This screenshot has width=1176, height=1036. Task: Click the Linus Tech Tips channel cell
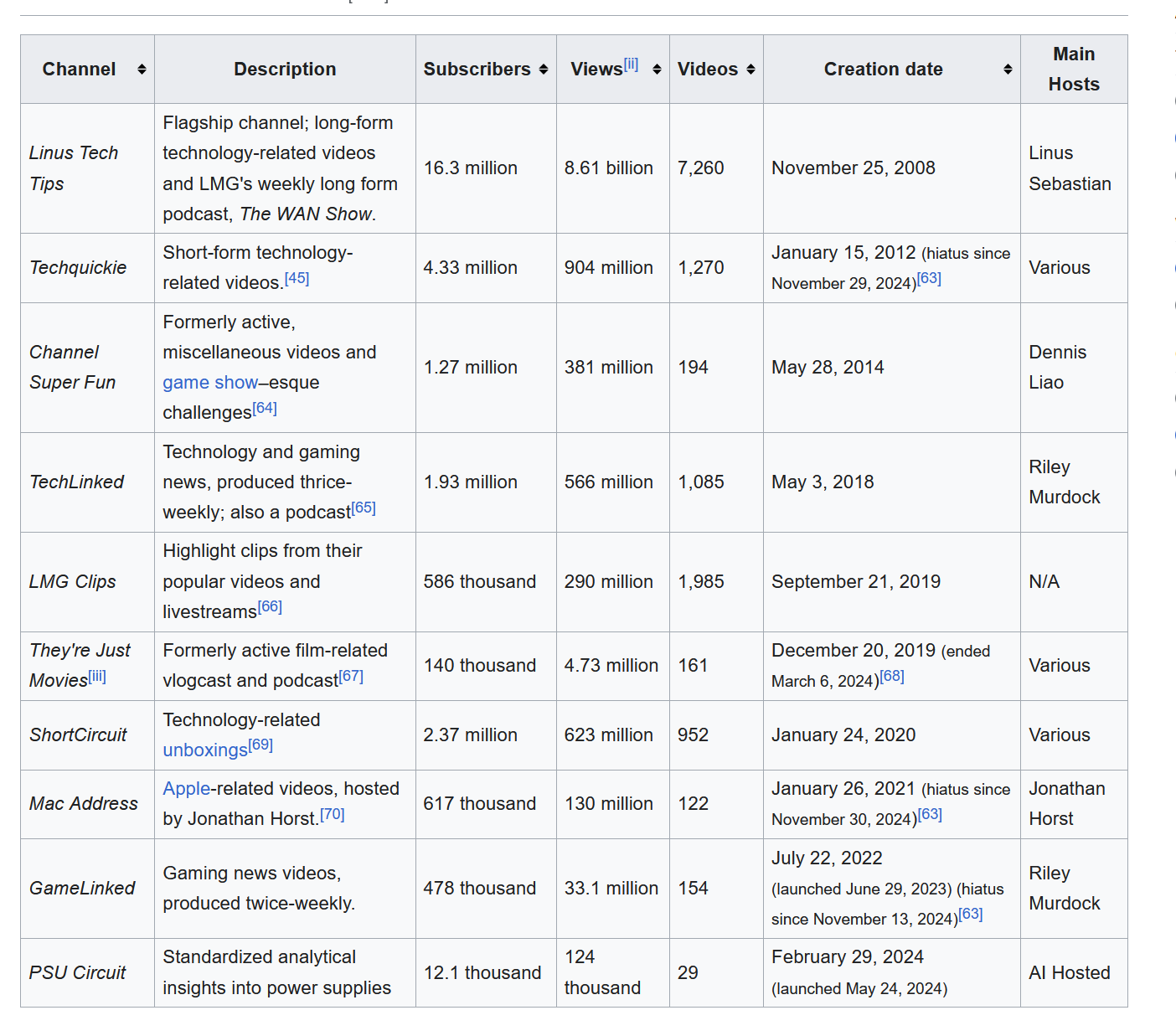pyautogui.click(x=87, y=168)
